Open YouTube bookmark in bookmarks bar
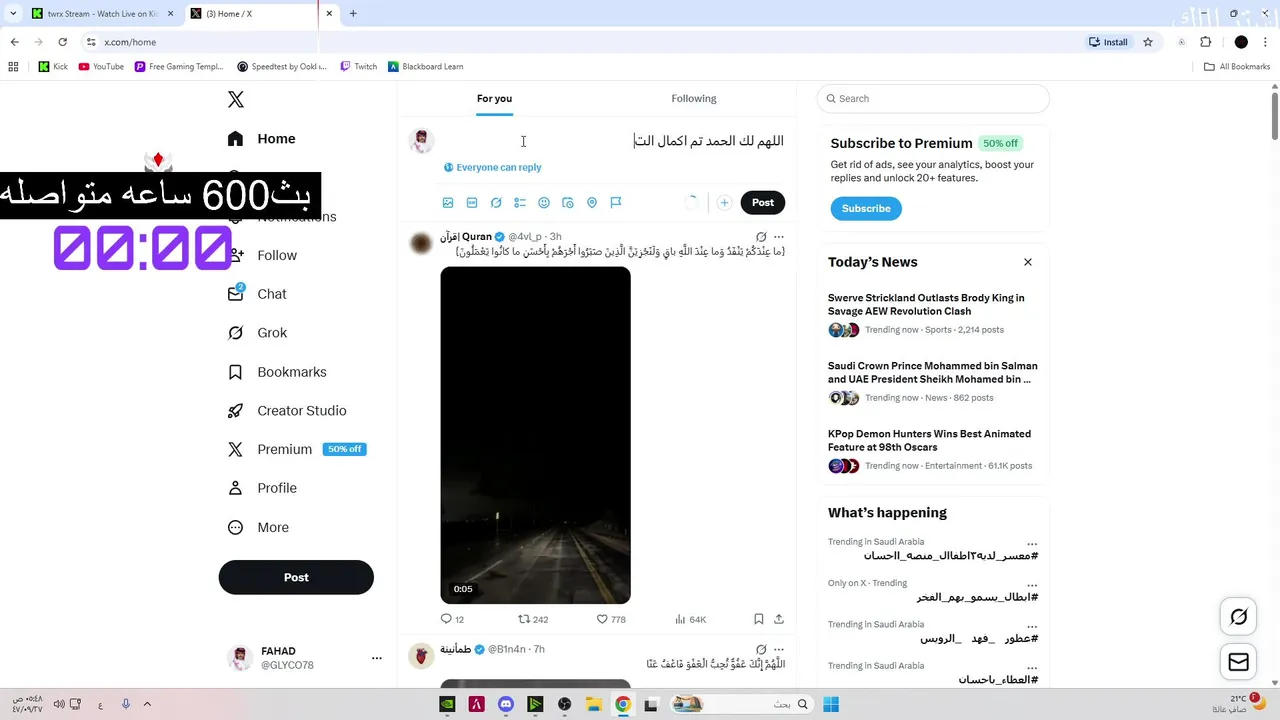Viewport: 1280px width, 720px height. coord(101,67)
